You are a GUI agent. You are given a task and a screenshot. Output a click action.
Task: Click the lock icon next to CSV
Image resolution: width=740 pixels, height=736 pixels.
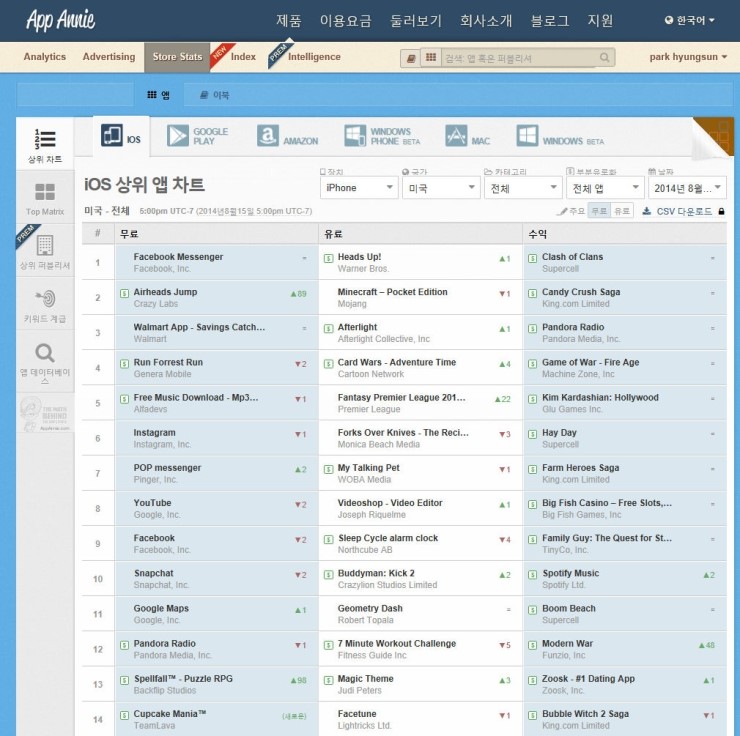(721, 211)
